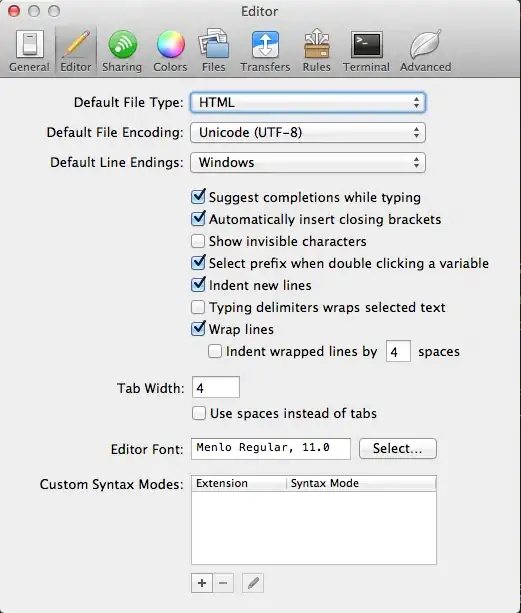Enable Indent wrapped lines by spaces

point(215,351)
